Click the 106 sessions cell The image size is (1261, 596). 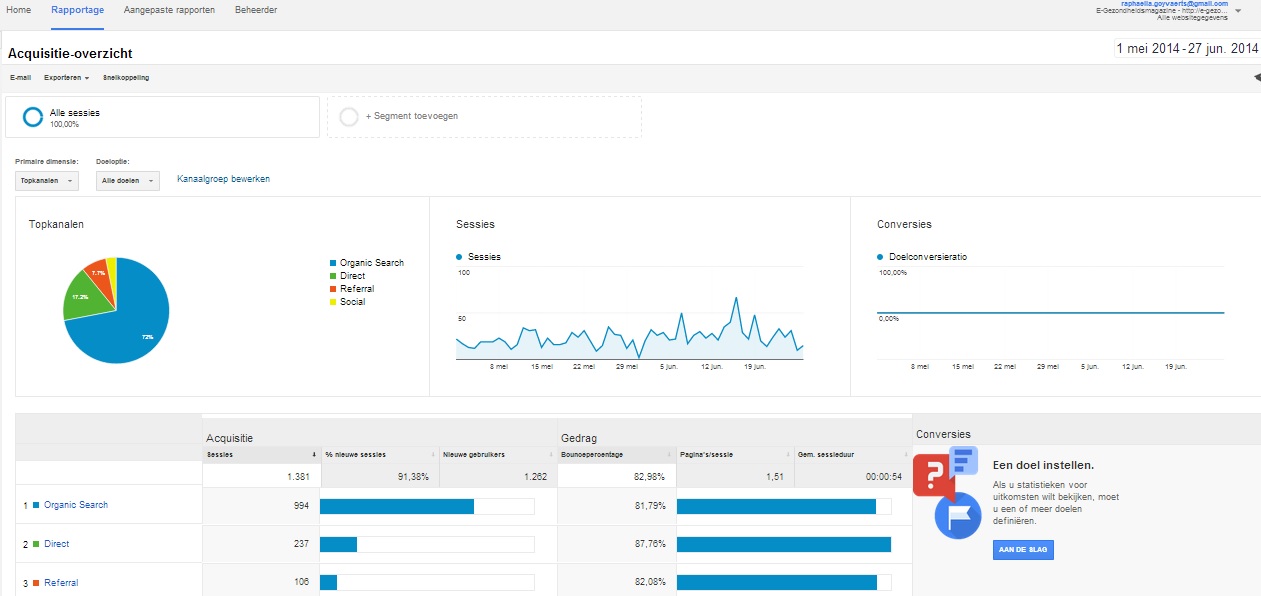point(300,583)
